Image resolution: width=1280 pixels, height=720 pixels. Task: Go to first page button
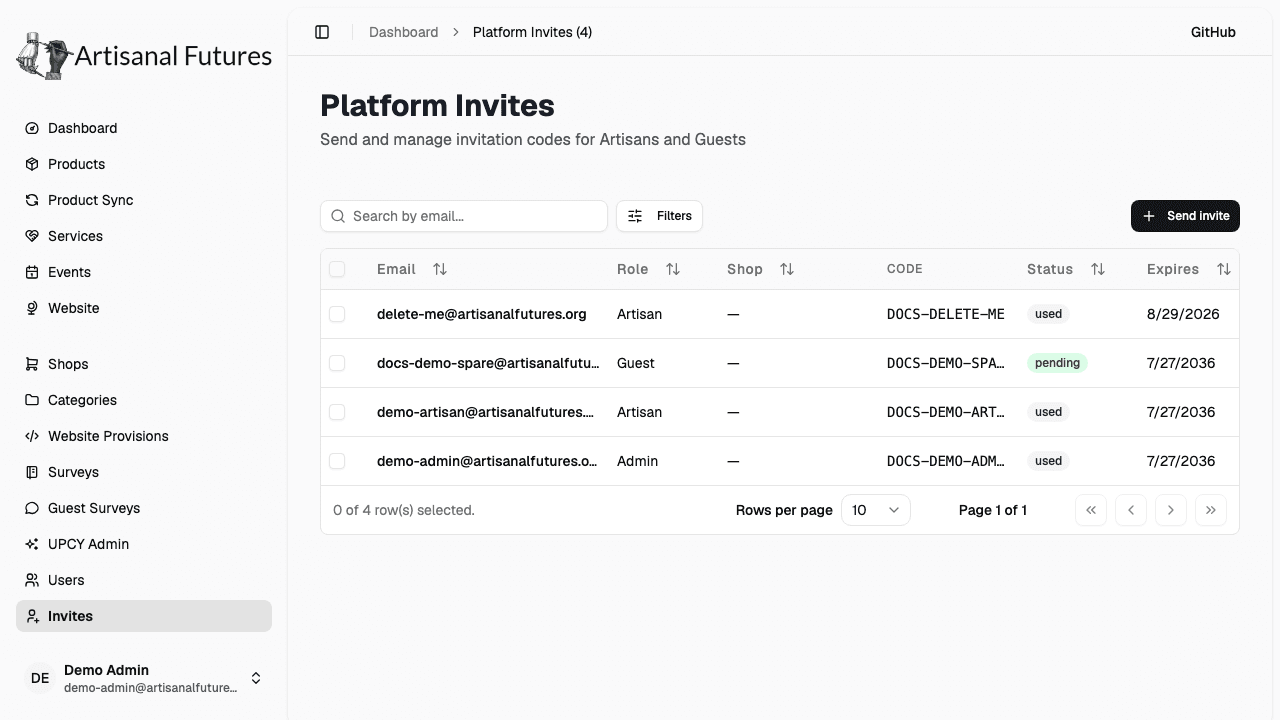[1091, 510]
